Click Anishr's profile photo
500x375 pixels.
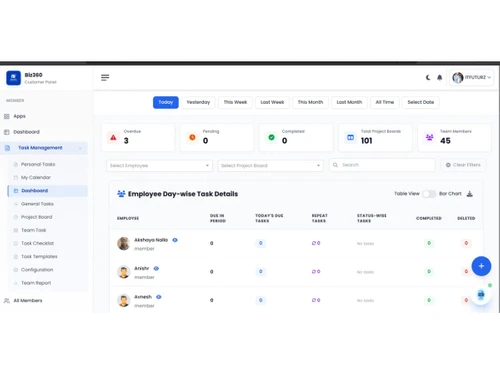[x=123, y=272]
